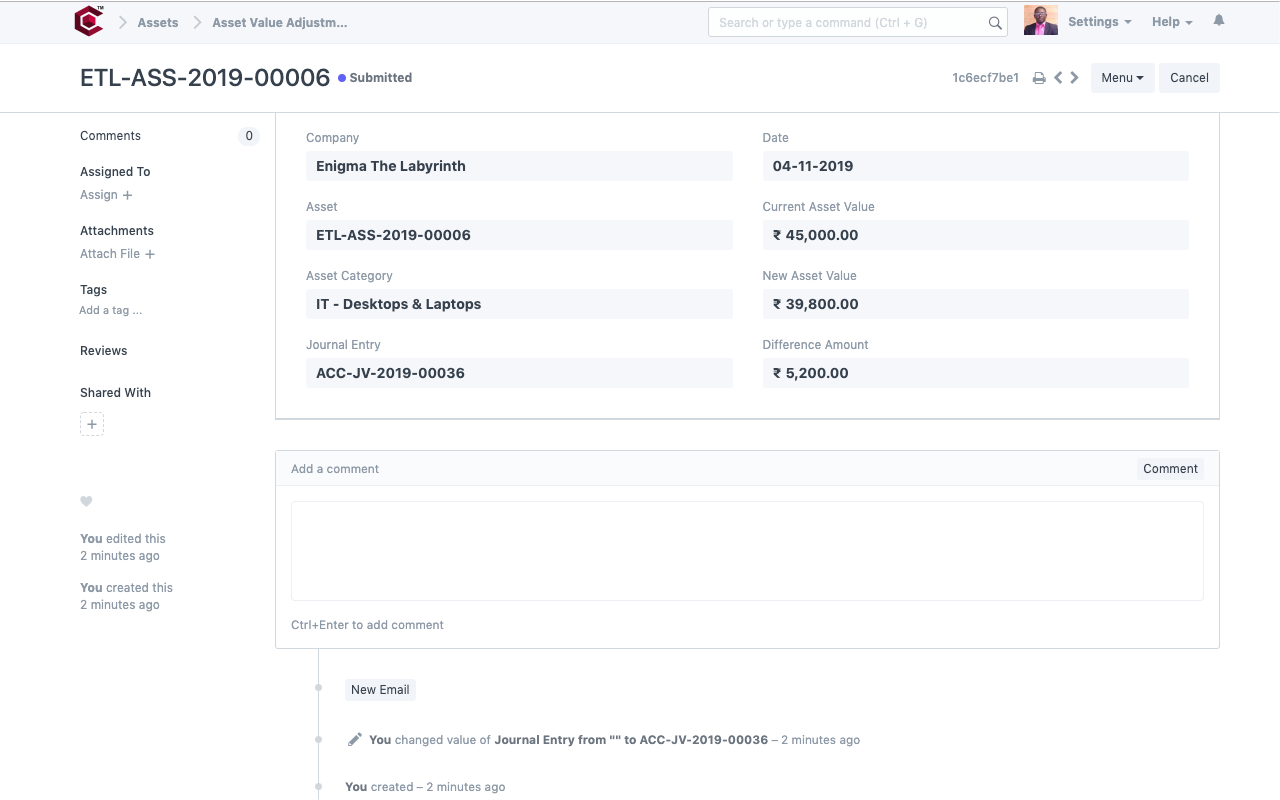
Task: Open notifications bell icon
Action: (1218, 21)
